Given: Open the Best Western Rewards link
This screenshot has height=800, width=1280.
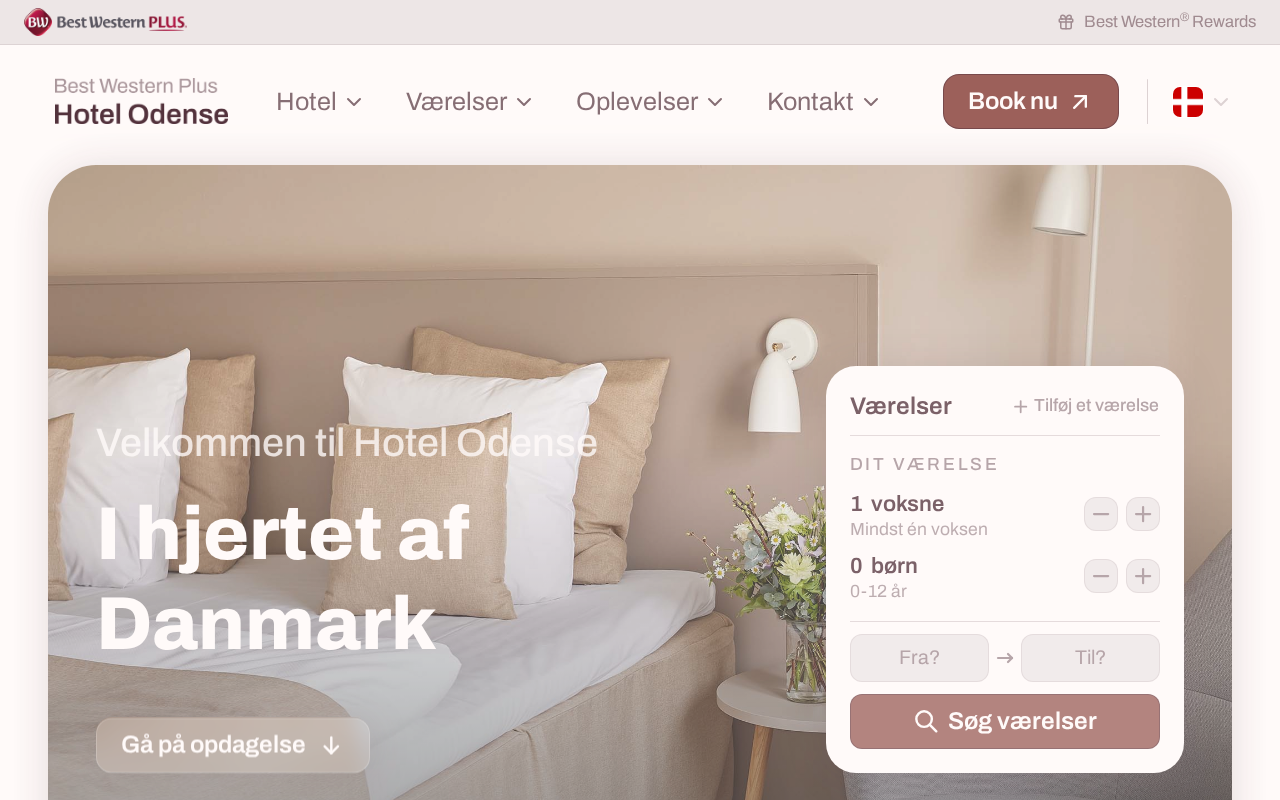Looking at the screenshot, I should click(1169, 22).
